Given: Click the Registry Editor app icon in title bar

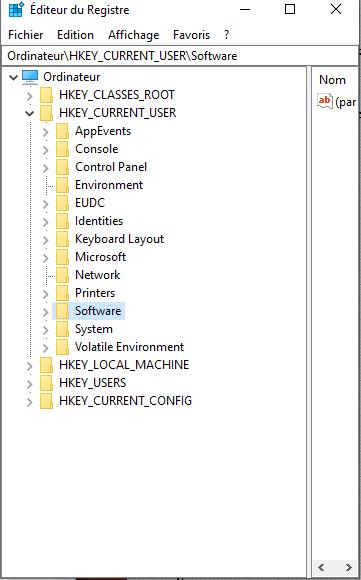Looking at the screenshot, I should (x=16, y=10).
